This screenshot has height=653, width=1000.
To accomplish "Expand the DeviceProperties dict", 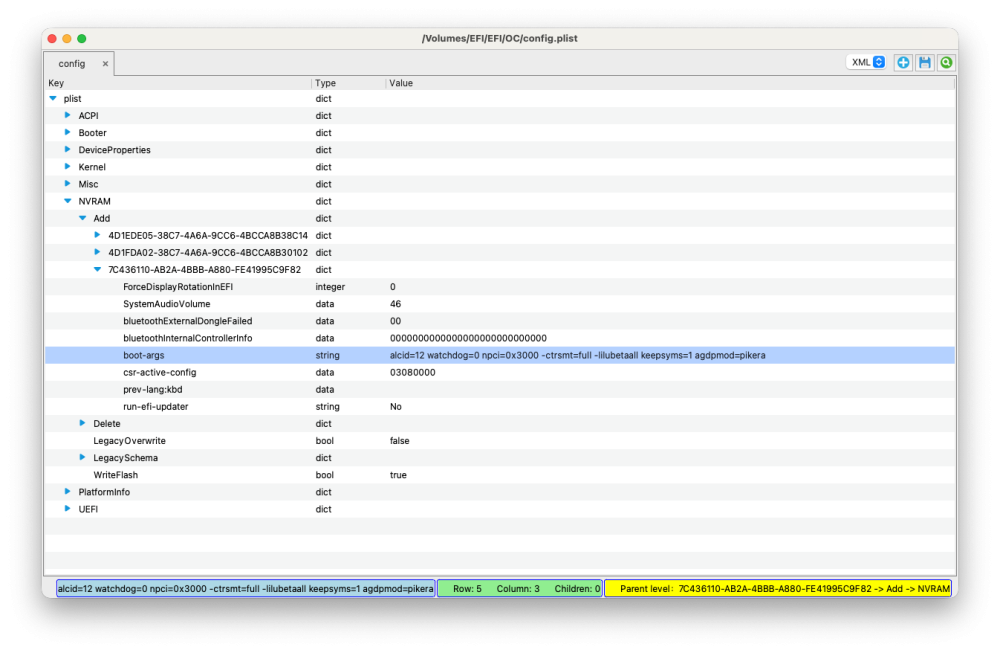I will pyautogui.click(x=68, y=150).
